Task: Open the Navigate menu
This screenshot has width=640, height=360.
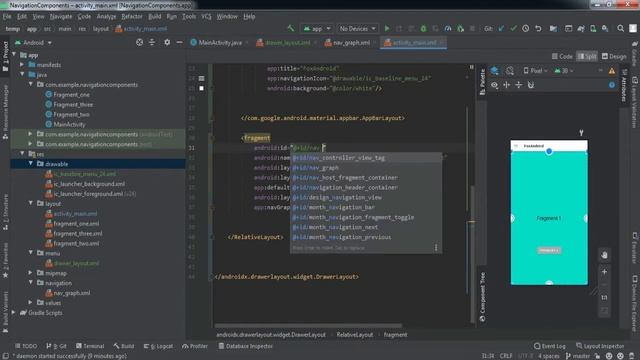Action: 61,17
